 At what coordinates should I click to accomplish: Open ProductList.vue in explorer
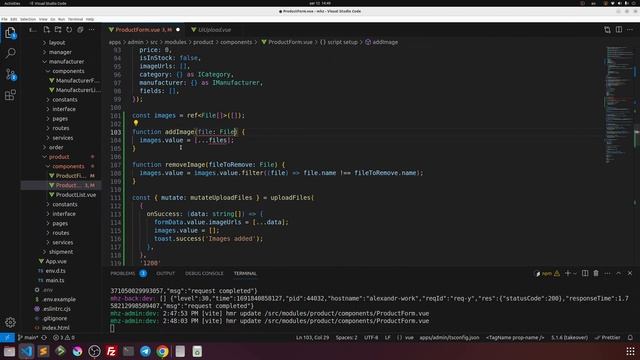pos(76,195)
